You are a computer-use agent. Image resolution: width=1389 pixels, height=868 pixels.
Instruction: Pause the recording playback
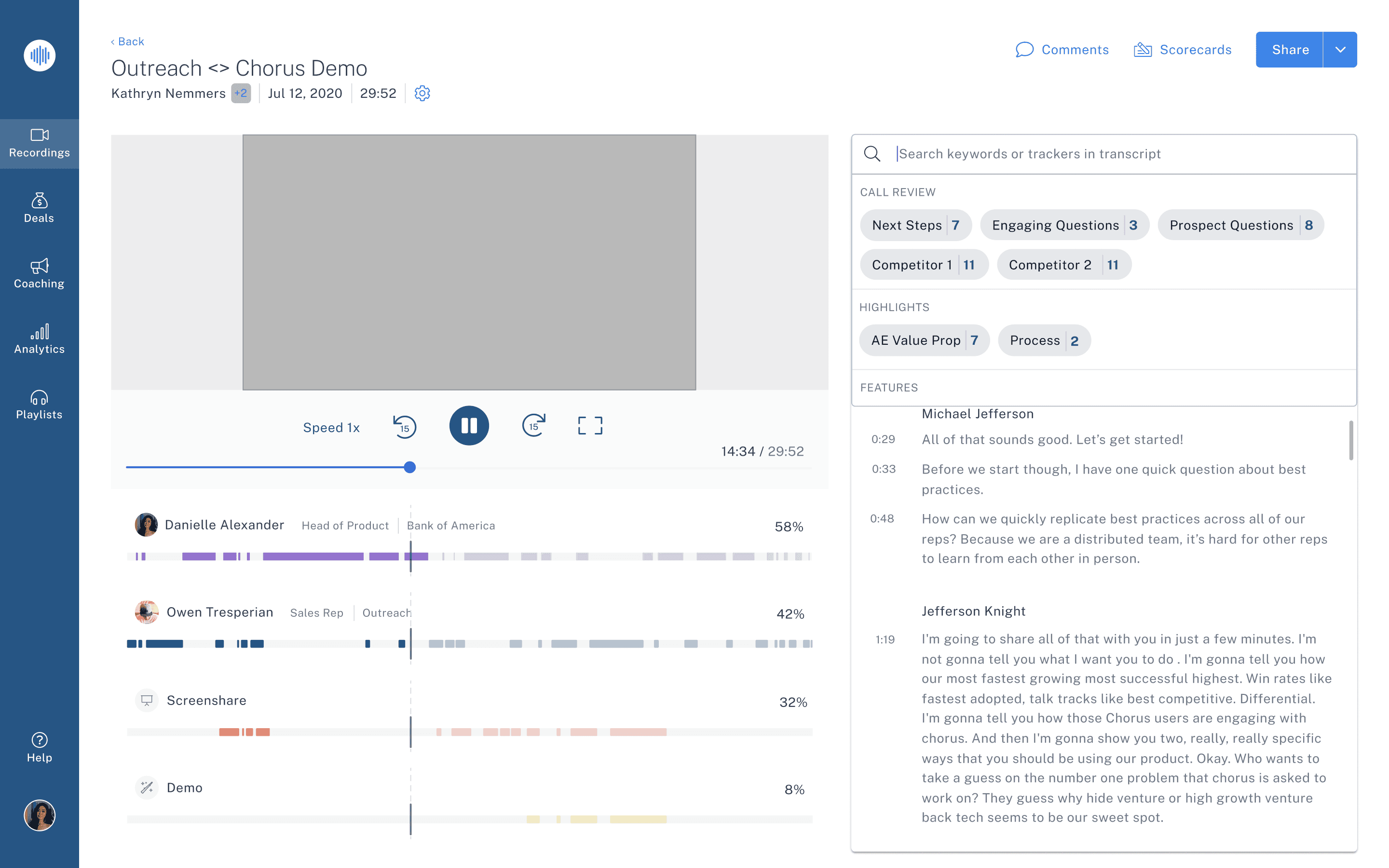tap(469, 426)
